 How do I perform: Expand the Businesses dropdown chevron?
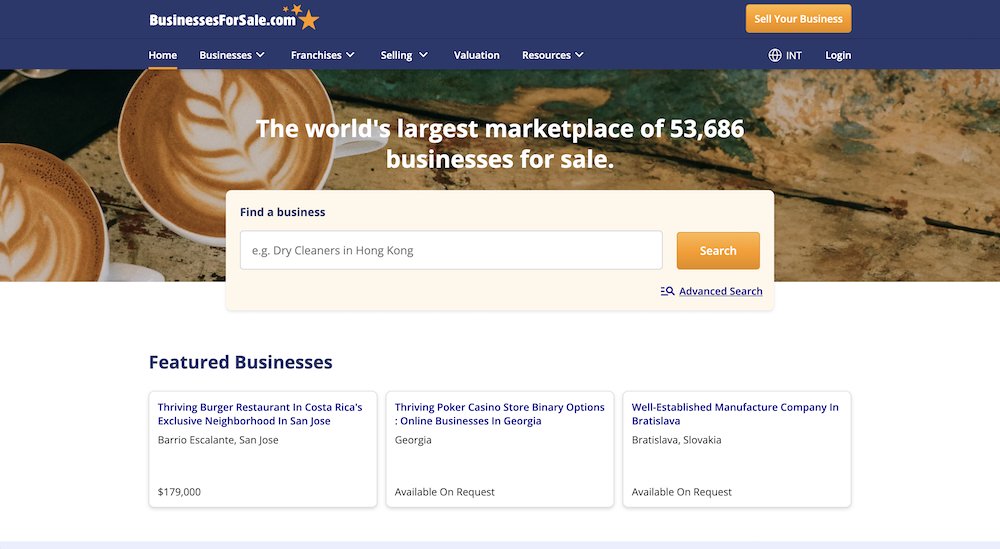click(x=260, y=55)
